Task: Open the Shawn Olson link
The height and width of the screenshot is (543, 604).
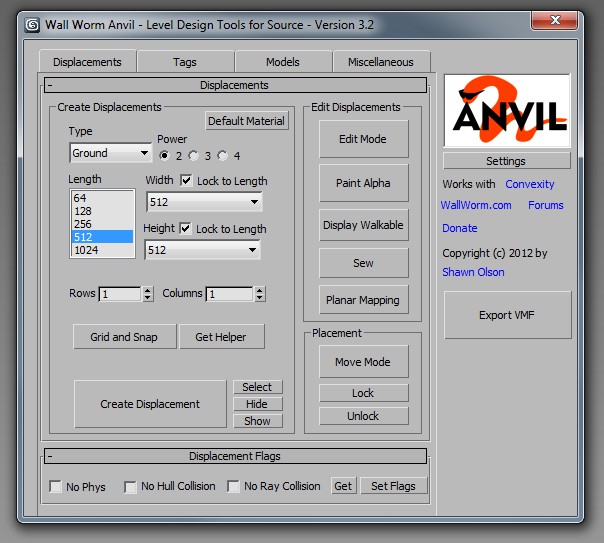Action: click(x=473, y=272)
